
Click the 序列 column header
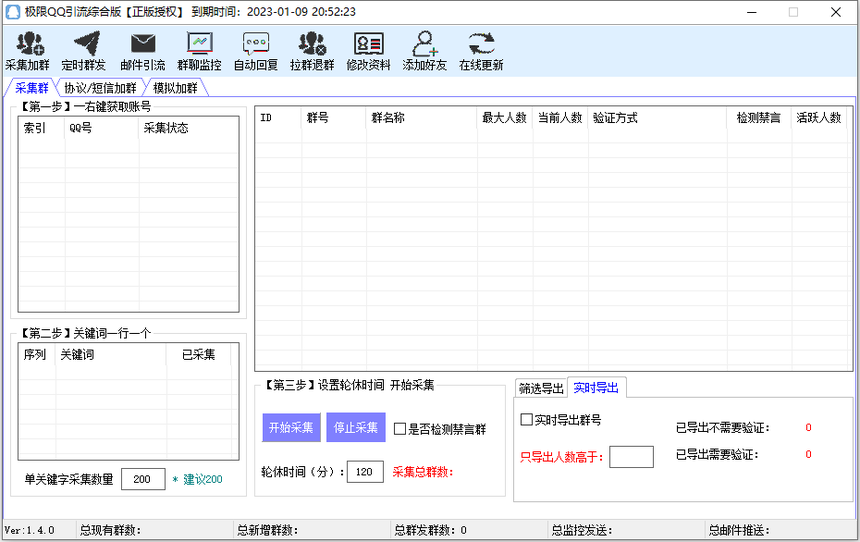[x=37, y=355]
